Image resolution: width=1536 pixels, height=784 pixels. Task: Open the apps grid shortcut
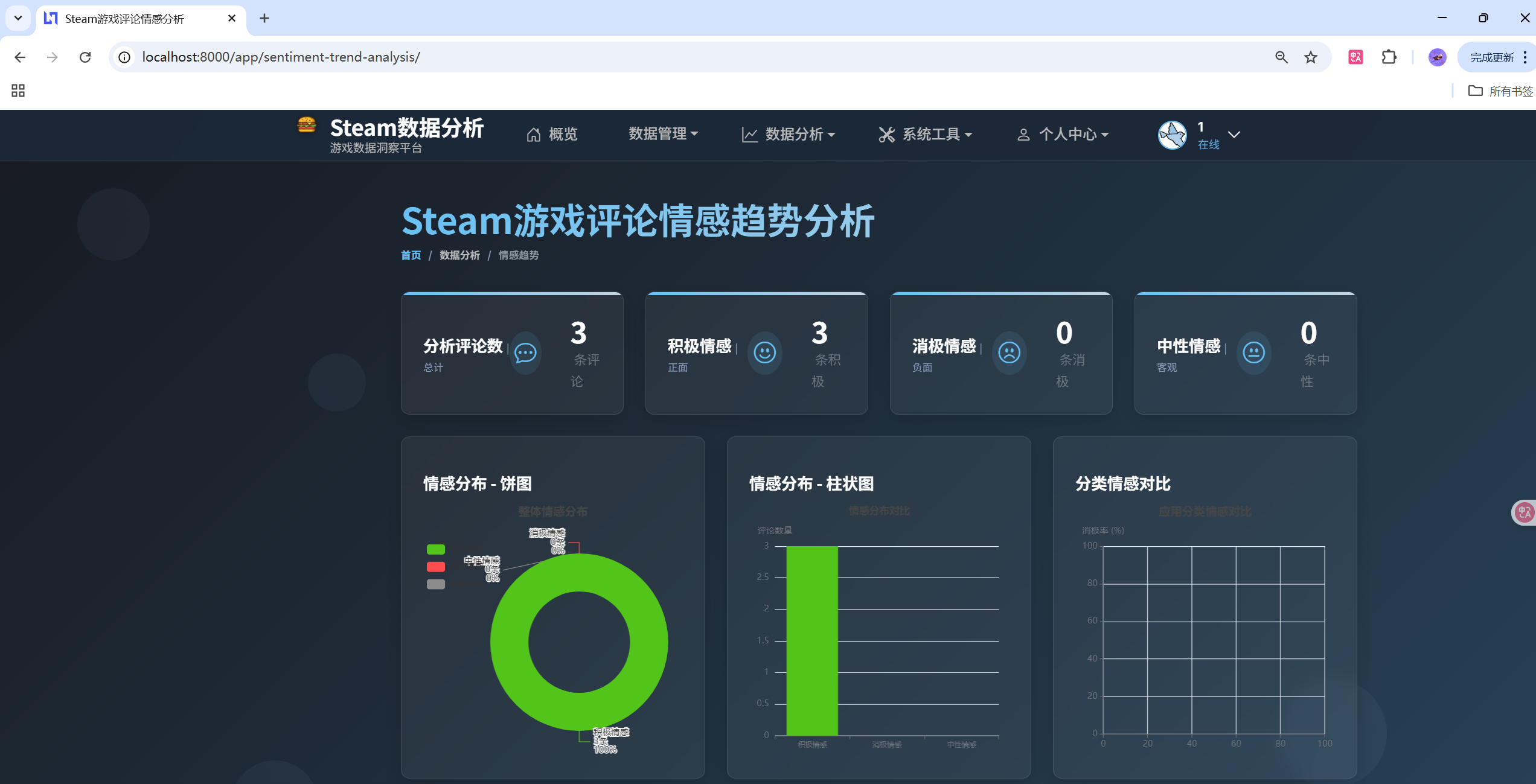18,91
